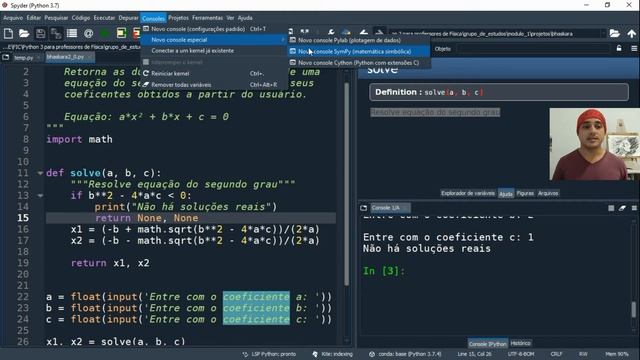Click the Preferences wrench icon

[331, 32]
